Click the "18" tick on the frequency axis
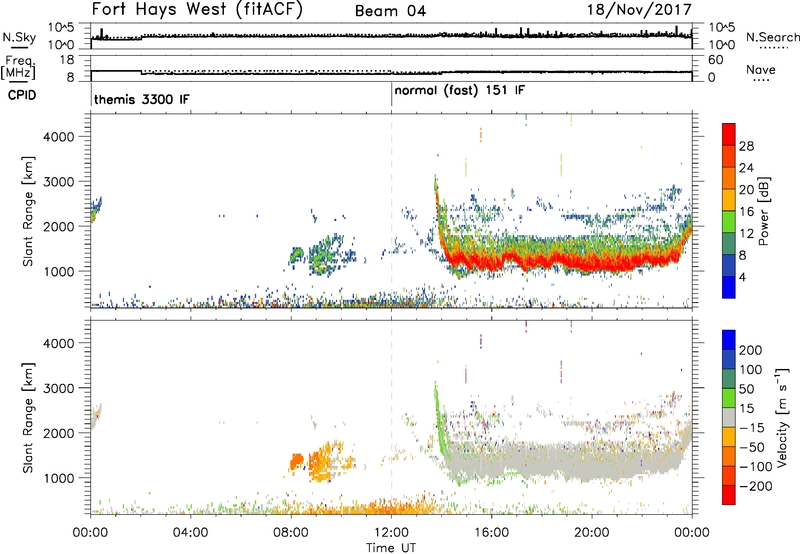 coord(67,60)
